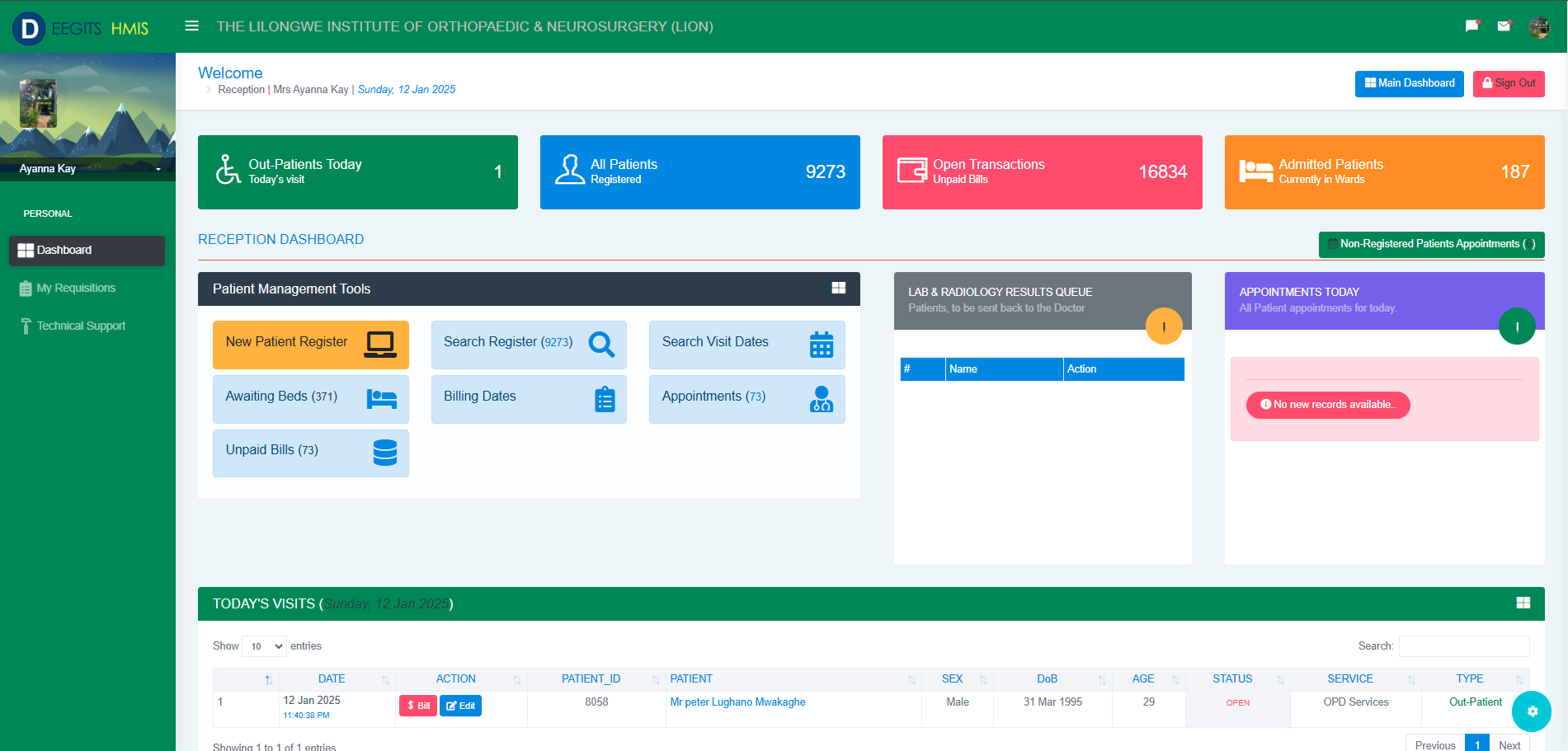Open the mail envelope icon
Screen dimensions: 1568x751
click(1504, 26)
